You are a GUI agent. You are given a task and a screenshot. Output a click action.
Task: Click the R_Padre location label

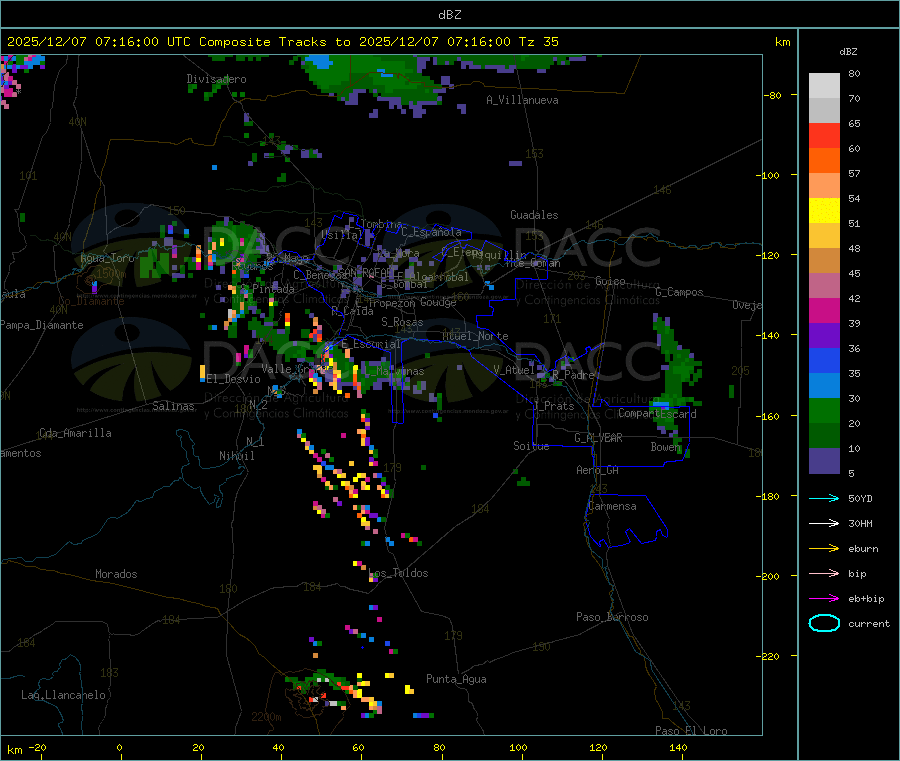tap(573, 375)
